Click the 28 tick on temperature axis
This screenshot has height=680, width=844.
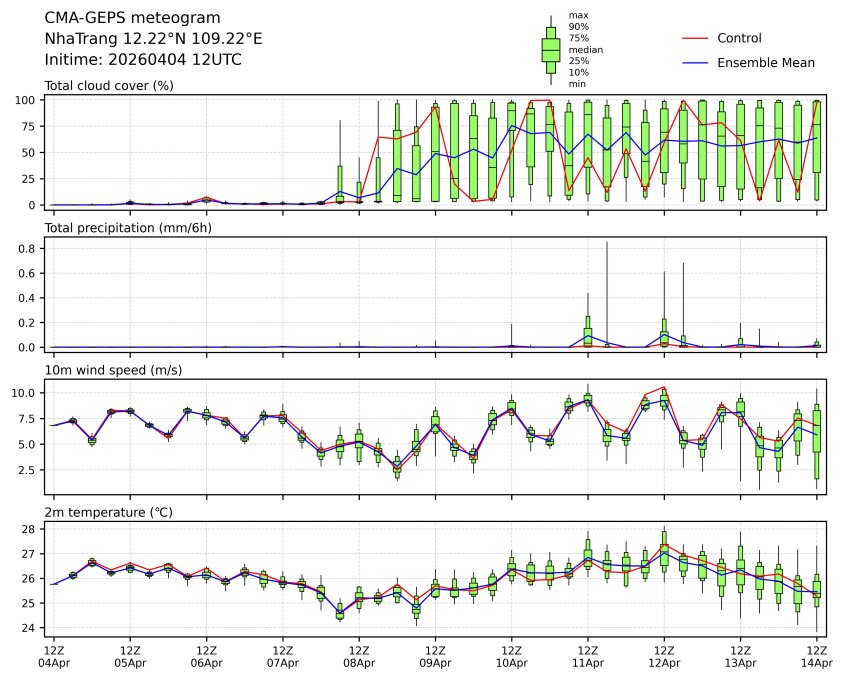pyautogui.click(x=30, y=529)
